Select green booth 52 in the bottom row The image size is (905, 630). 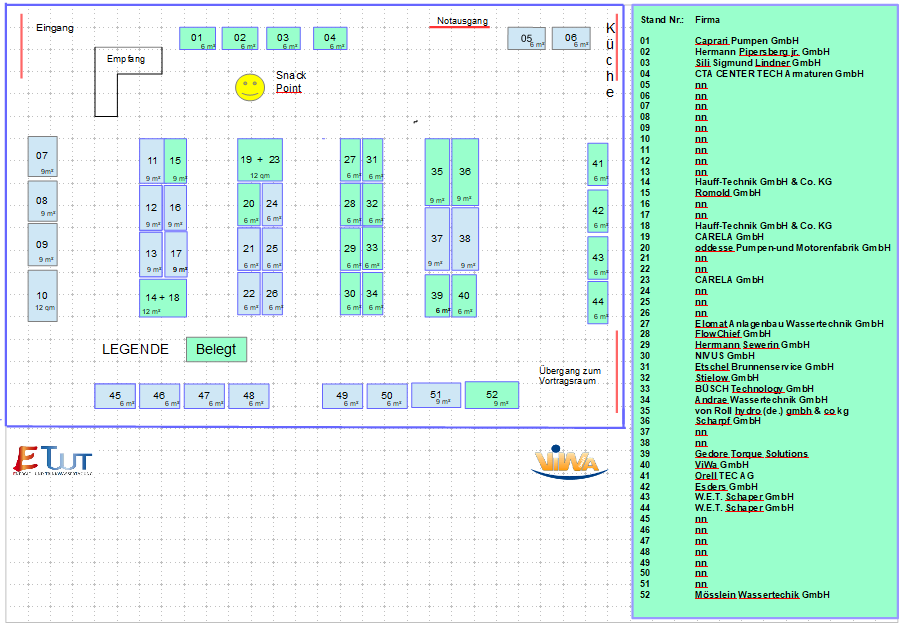pyautogui.click(x=492, y=395)
